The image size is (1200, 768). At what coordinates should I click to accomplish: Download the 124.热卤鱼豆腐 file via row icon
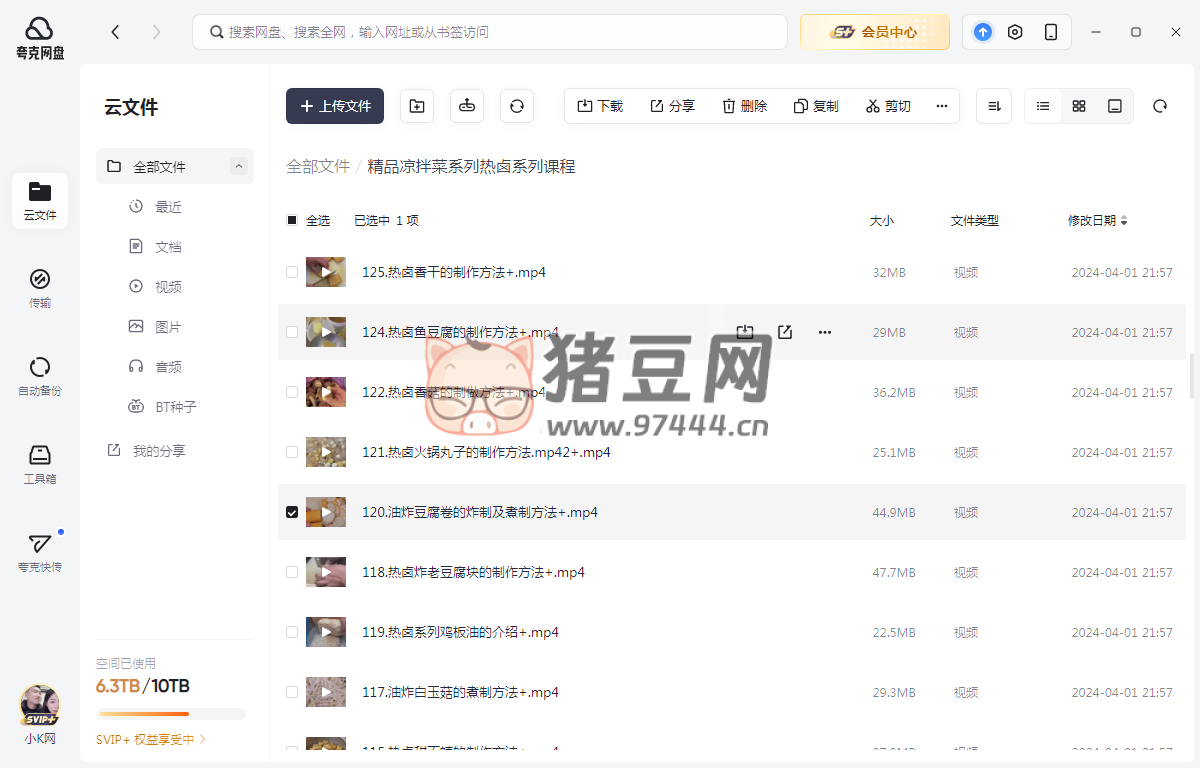(745, 332)
